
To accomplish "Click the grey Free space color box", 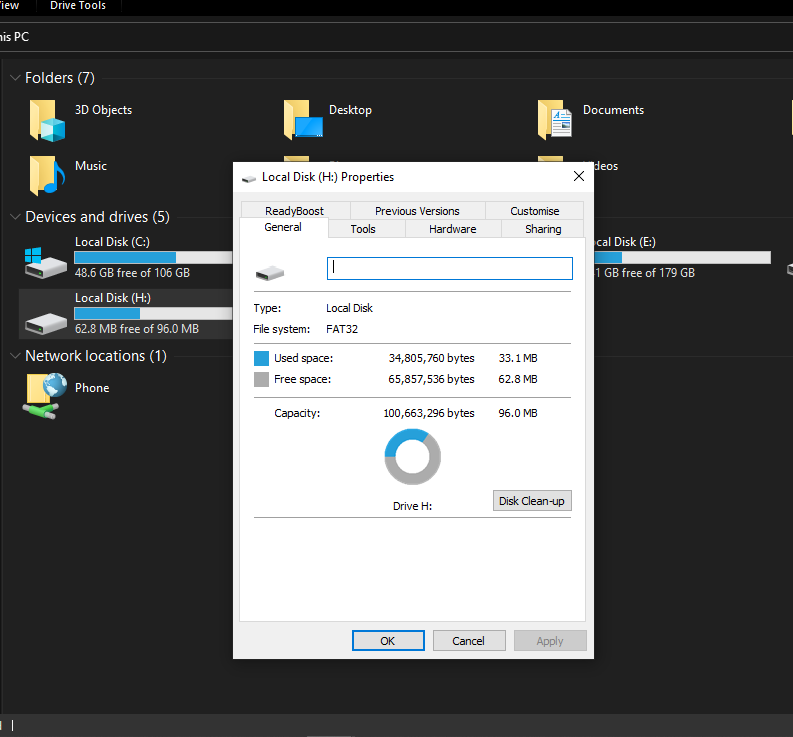I will pos(261,379).
